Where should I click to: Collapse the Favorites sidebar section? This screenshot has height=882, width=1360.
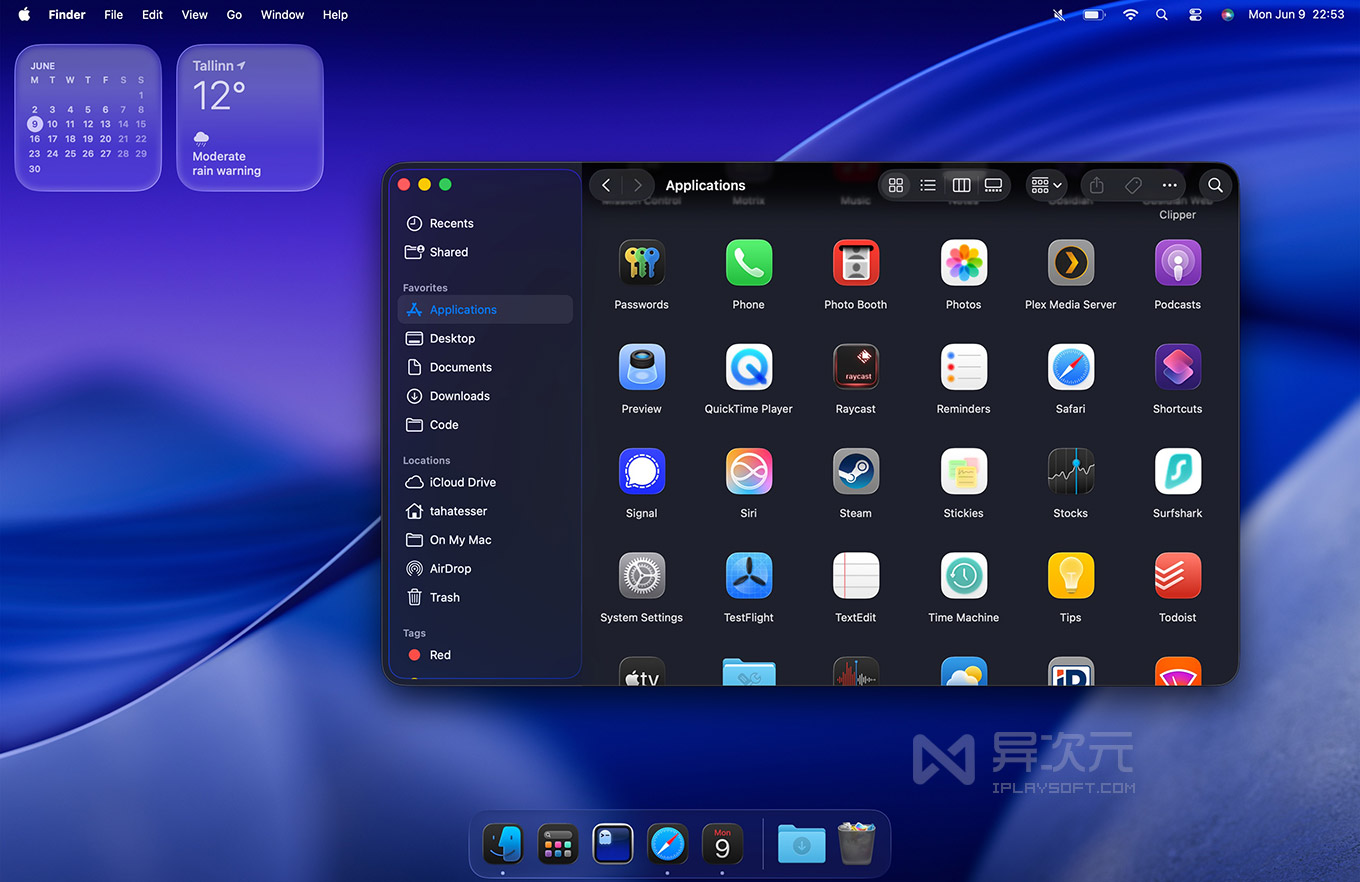425,287
